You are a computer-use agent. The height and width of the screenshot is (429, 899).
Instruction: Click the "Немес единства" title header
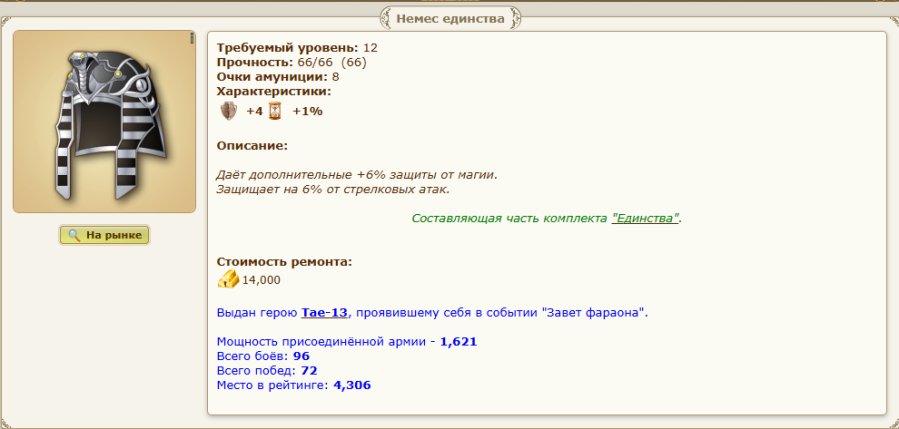(449, 17)
